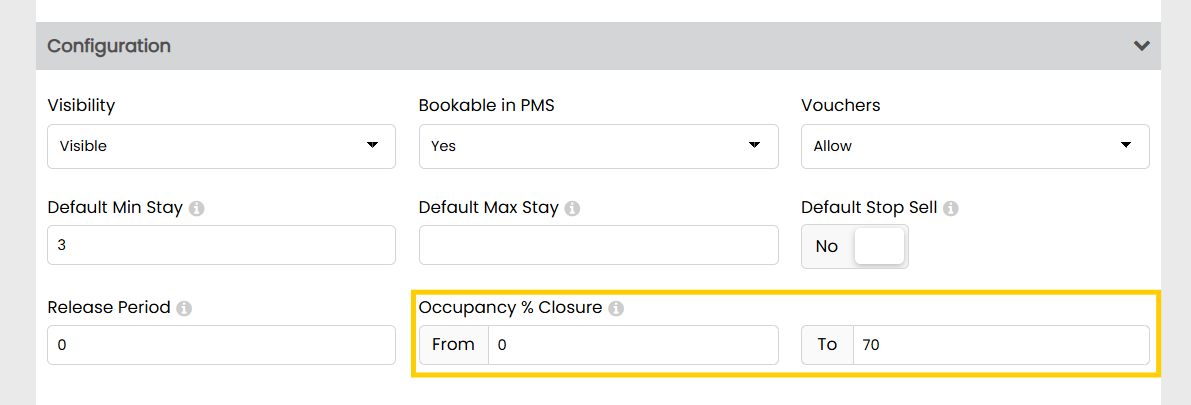Viewport: 1191px width, 405px height.
Task: Open the Visibility dropdown
Action: (x=221, y=146)
